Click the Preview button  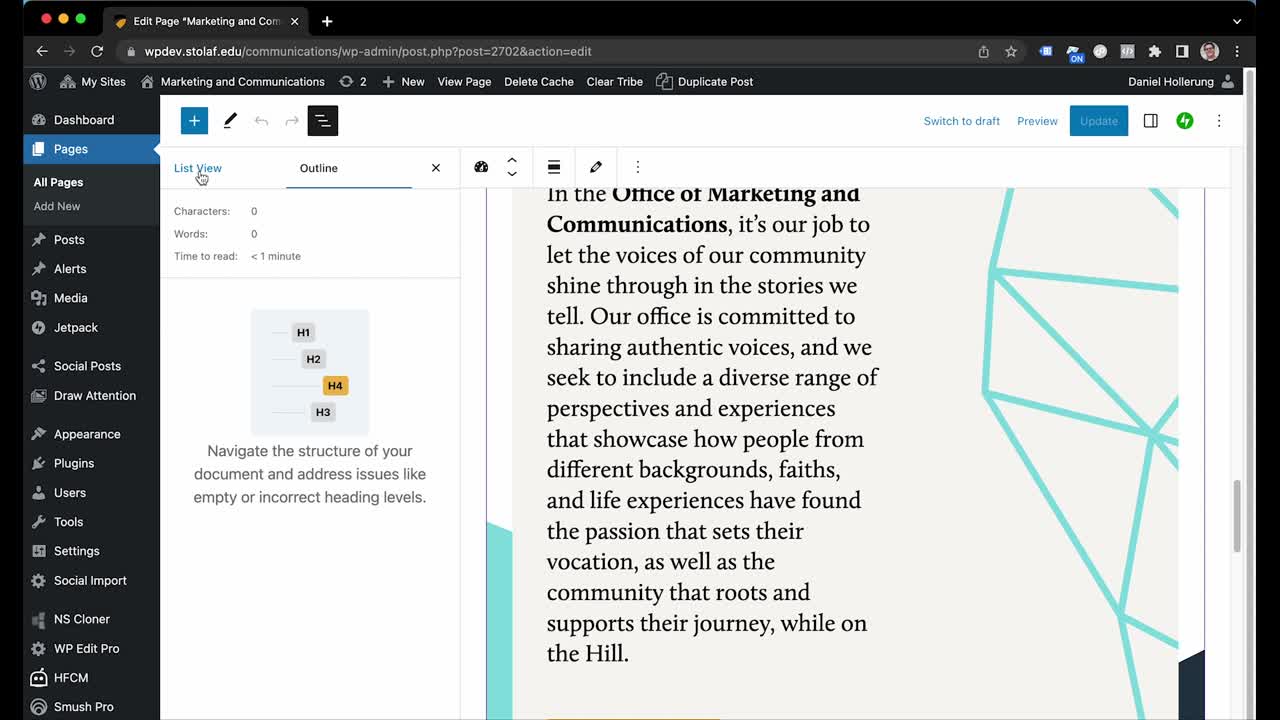click(x=1037, y=121)
